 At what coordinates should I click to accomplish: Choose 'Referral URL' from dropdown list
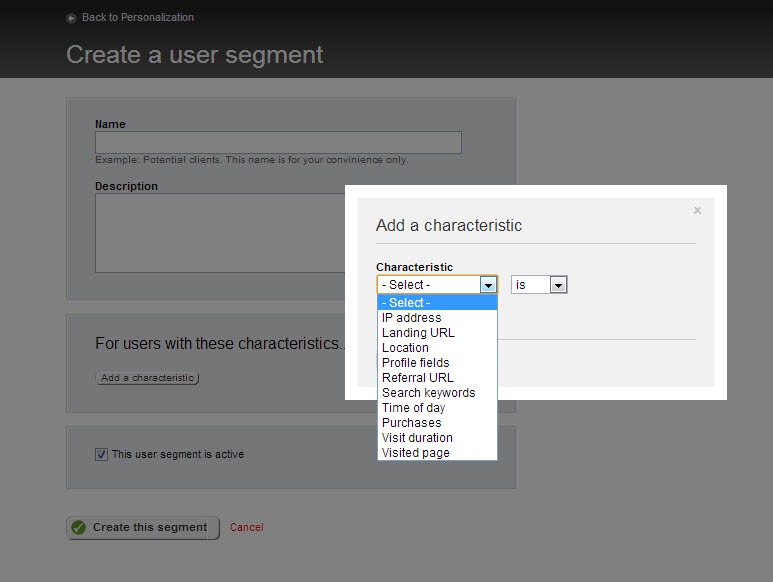point(417,378)
